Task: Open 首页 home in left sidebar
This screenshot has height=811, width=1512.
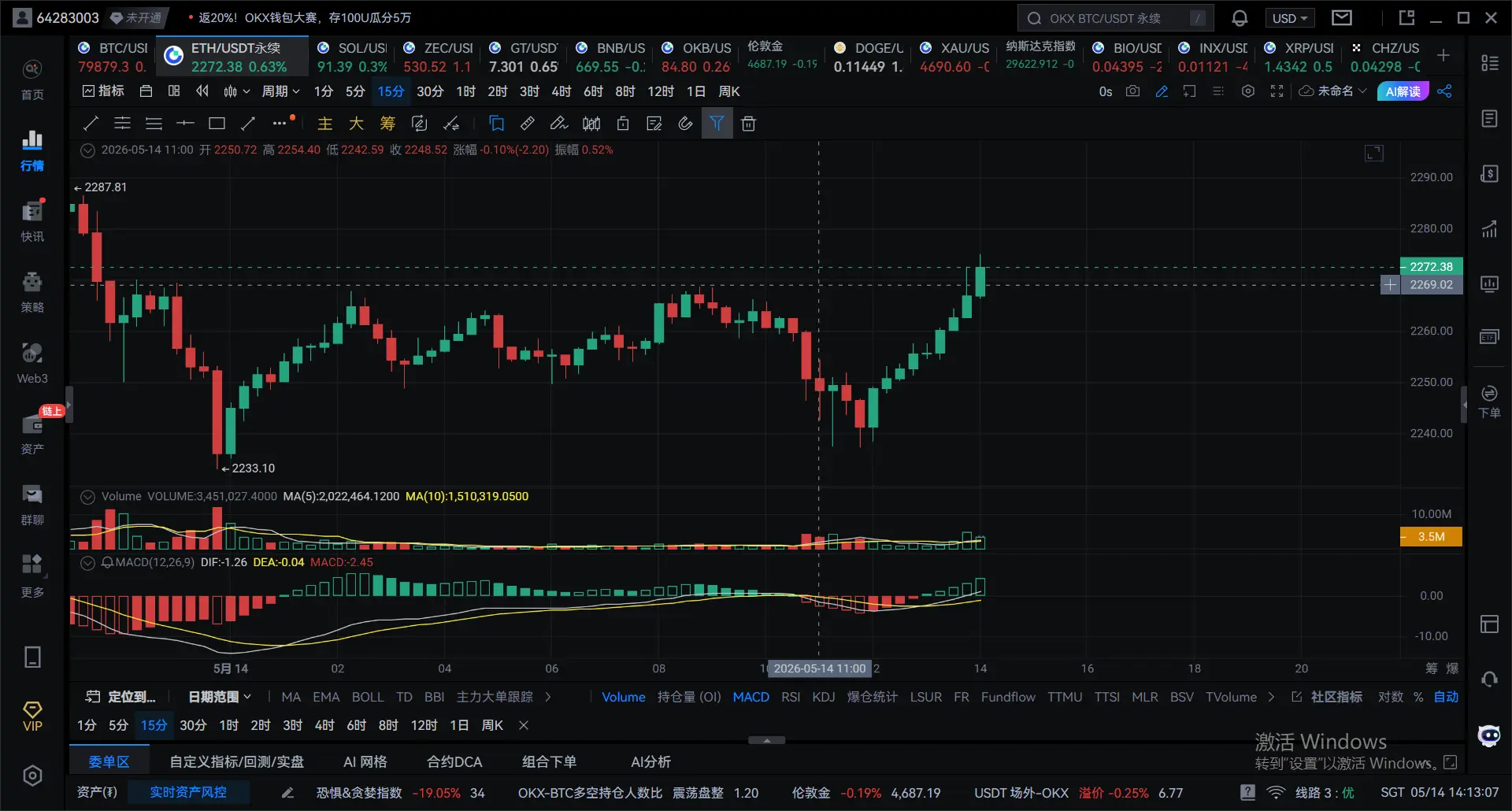Action: [32, 80]
